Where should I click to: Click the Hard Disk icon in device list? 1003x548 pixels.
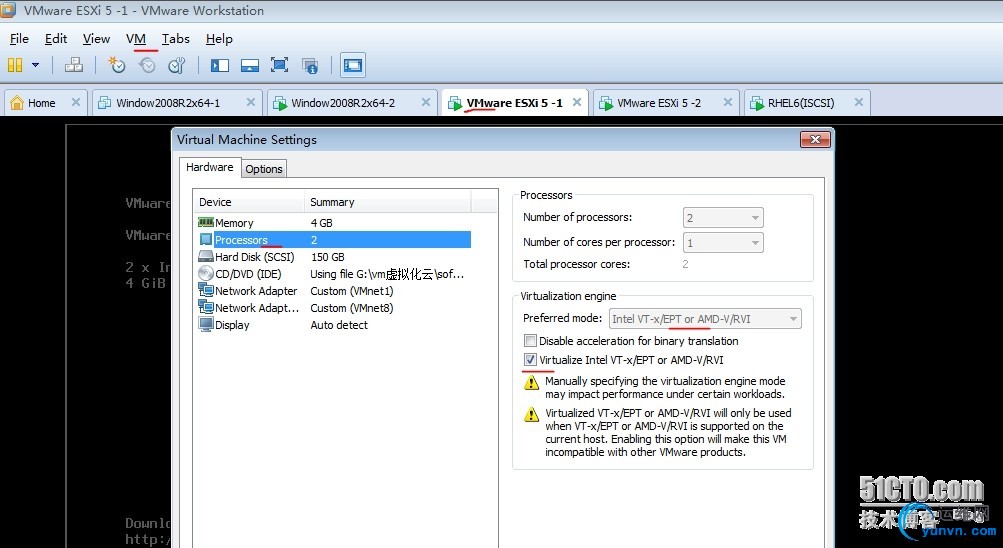pyautogui.click(x=205, y=256)
